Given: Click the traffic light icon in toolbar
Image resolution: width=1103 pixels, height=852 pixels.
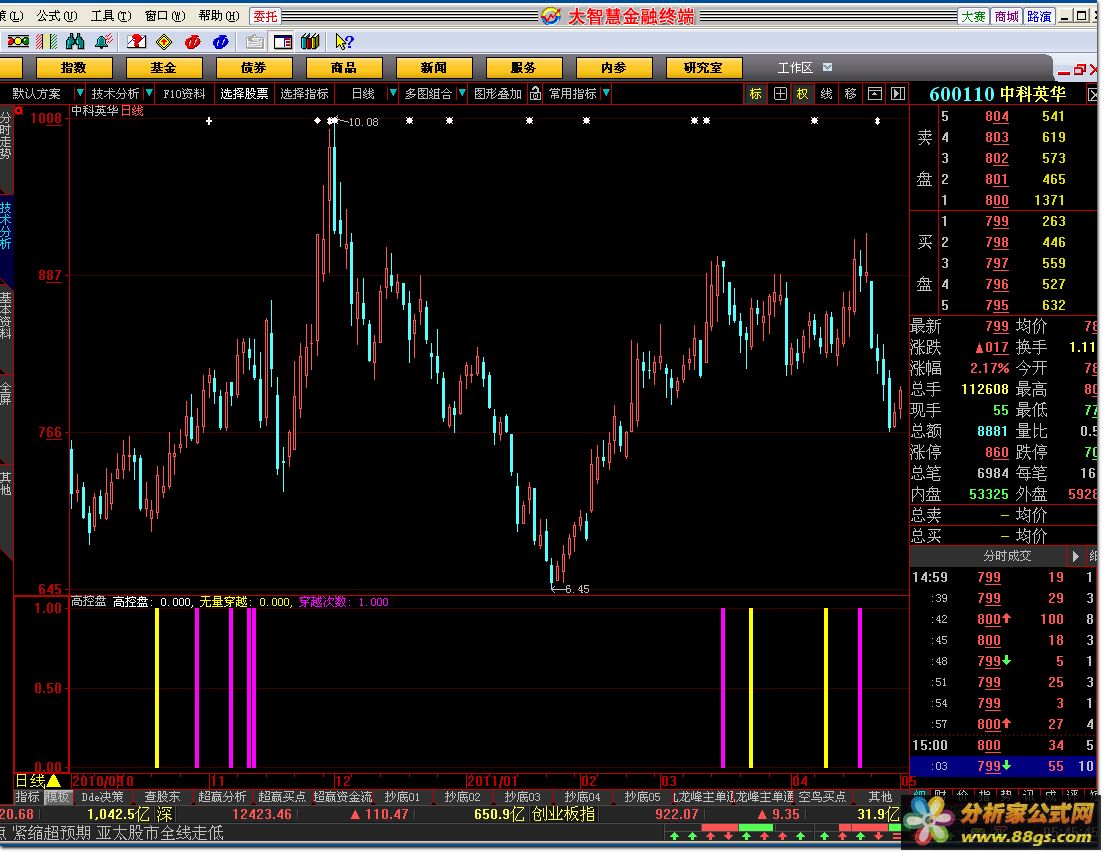Looking at the screenshot, I should (18, 42).
